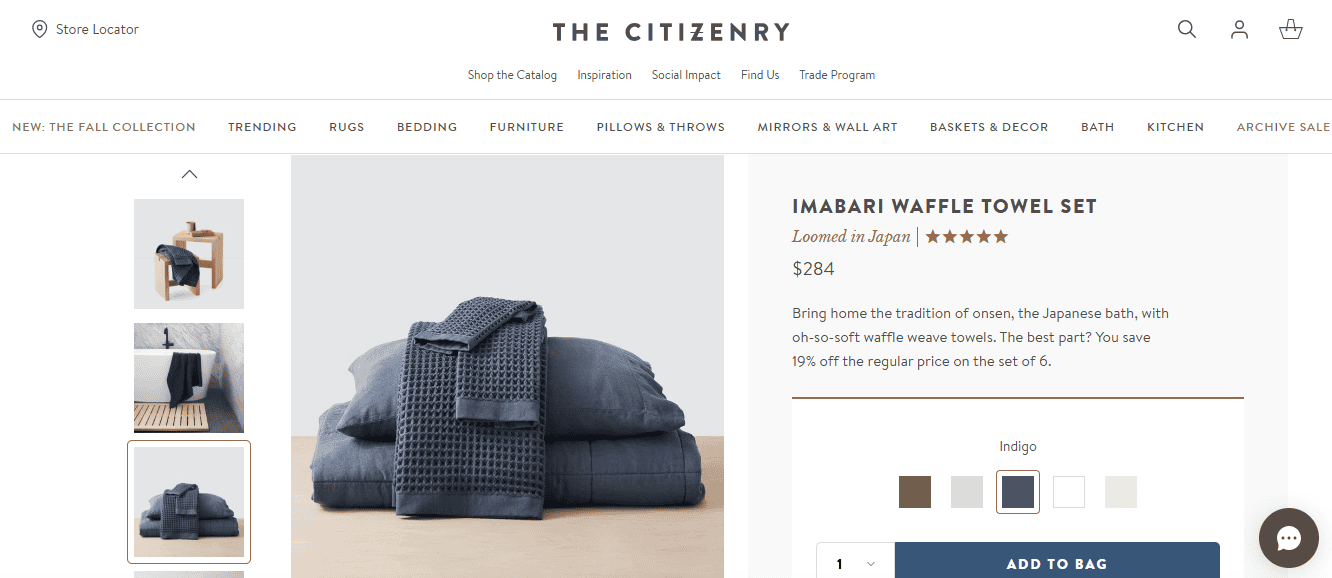Image resolution: width=1332 pixels, height=578 pixels.
Task: Click Add to Bag button
Action: click(1057, 564)
